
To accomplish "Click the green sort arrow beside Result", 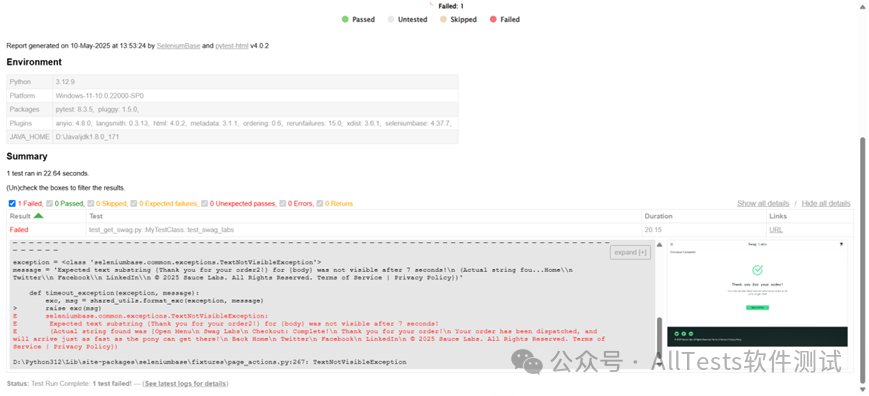I will pyautogui.click(x=38, y=215).
